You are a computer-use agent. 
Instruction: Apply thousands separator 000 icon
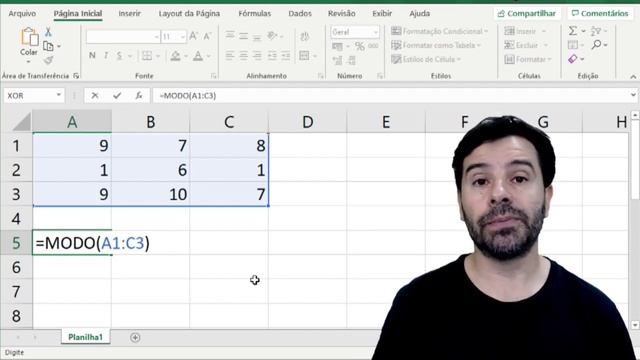coord(373,46)
